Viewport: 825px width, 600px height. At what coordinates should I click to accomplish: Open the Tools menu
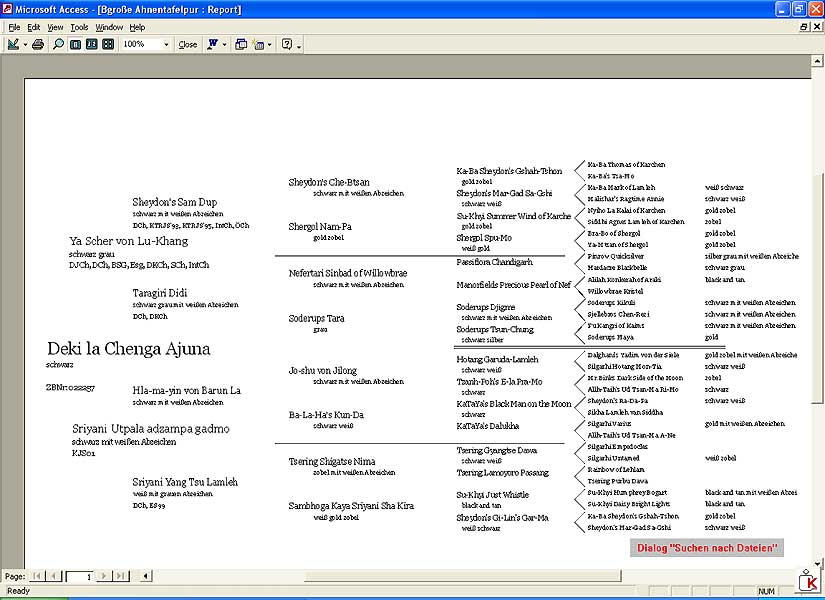79,27
